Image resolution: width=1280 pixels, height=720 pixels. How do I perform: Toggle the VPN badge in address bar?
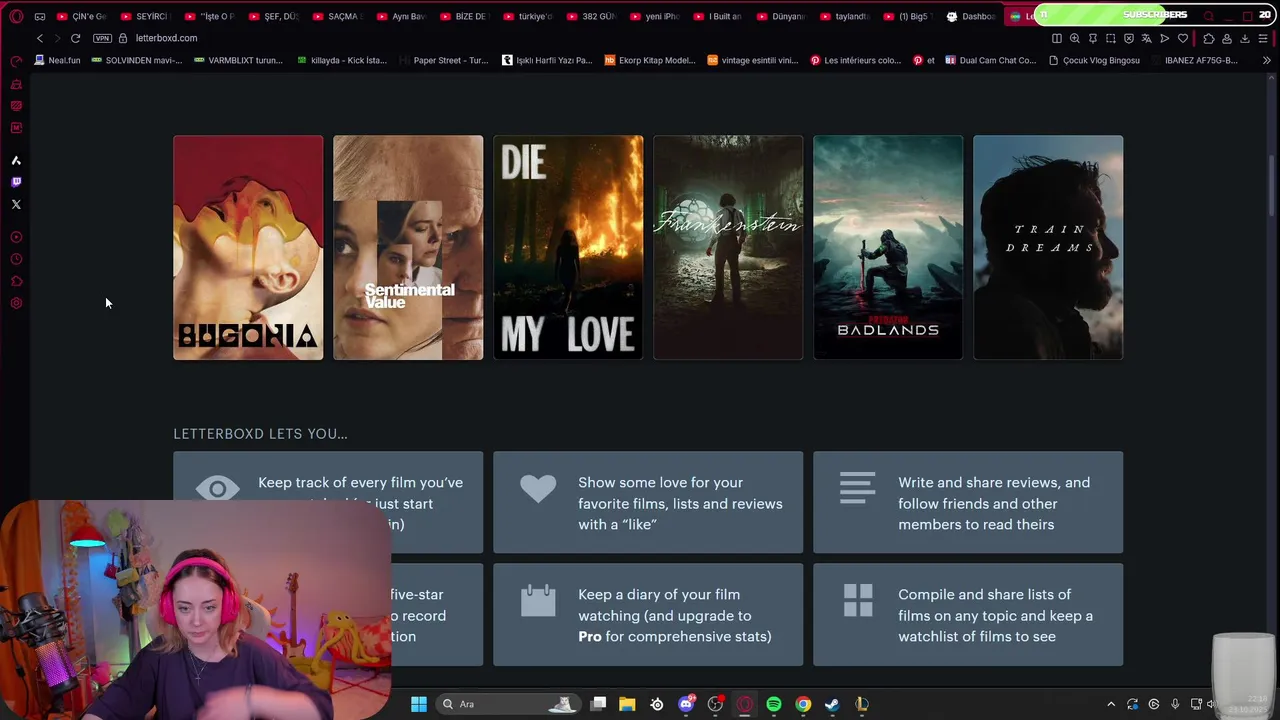[102, 38]
